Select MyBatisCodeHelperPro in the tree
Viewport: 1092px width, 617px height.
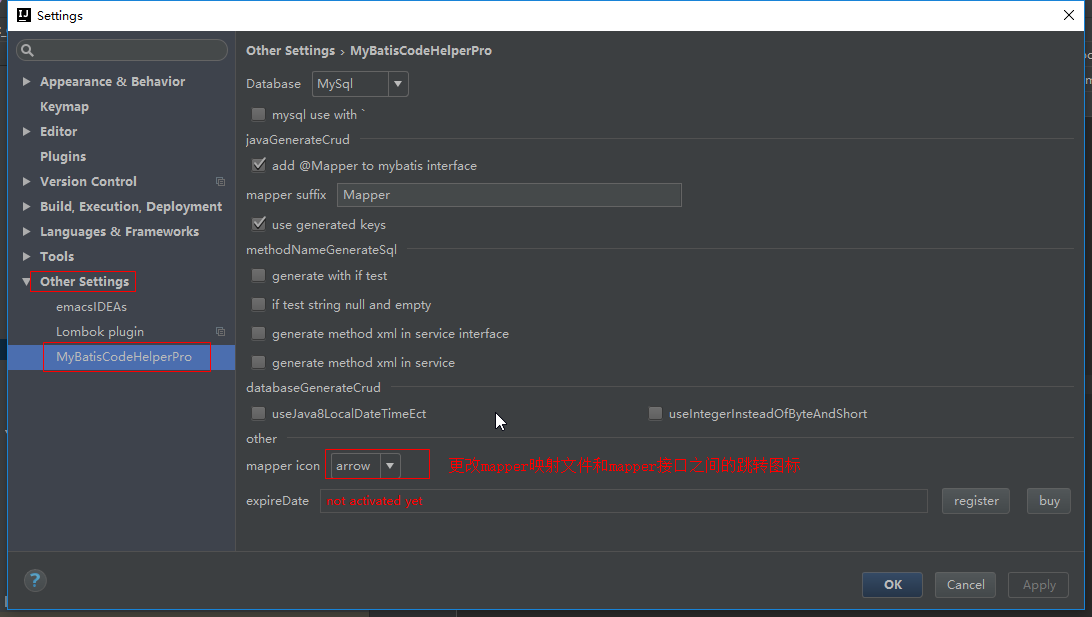123,357
